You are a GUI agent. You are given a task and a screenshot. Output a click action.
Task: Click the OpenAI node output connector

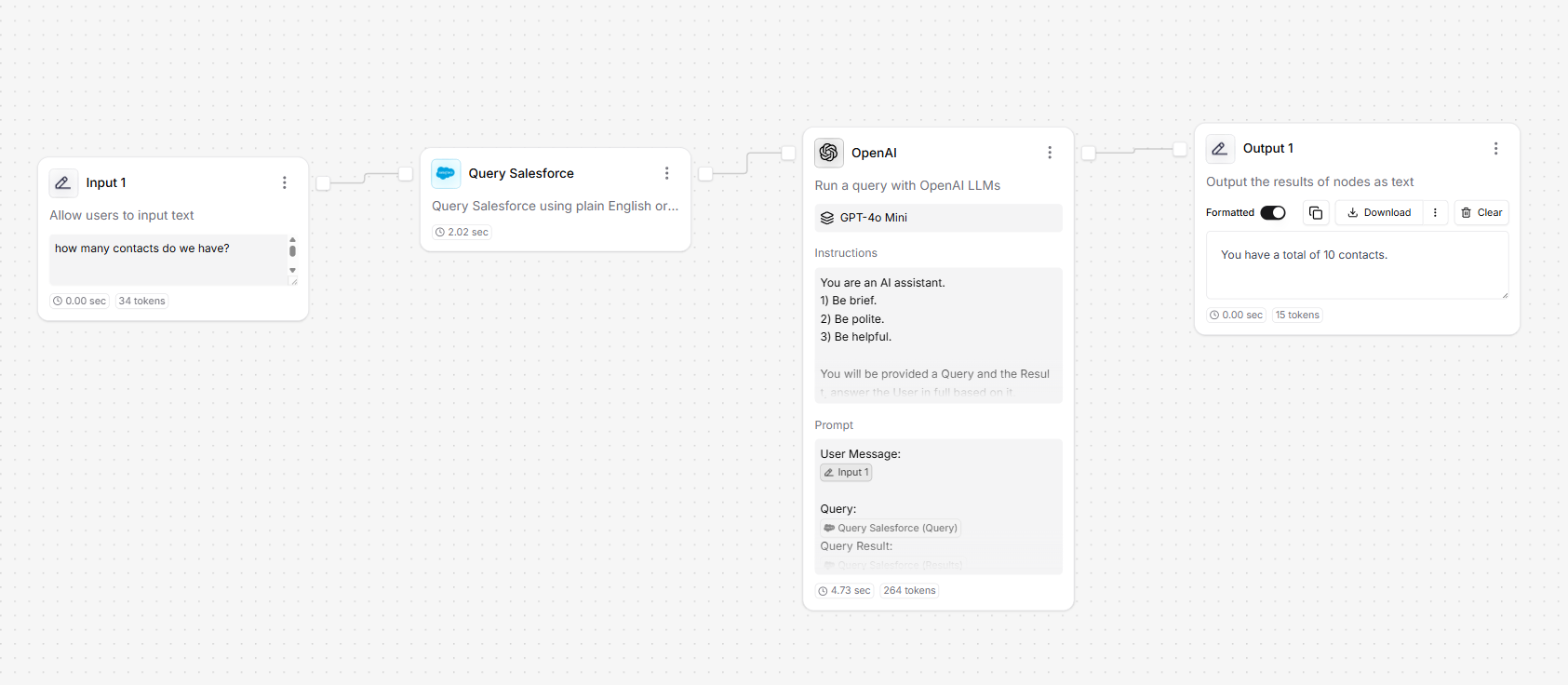[1088, 153]
